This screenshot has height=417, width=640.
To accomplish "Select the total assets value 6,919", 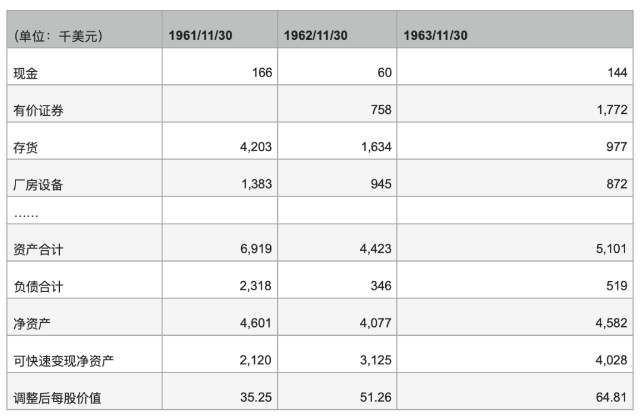I will tap(250, 249).
